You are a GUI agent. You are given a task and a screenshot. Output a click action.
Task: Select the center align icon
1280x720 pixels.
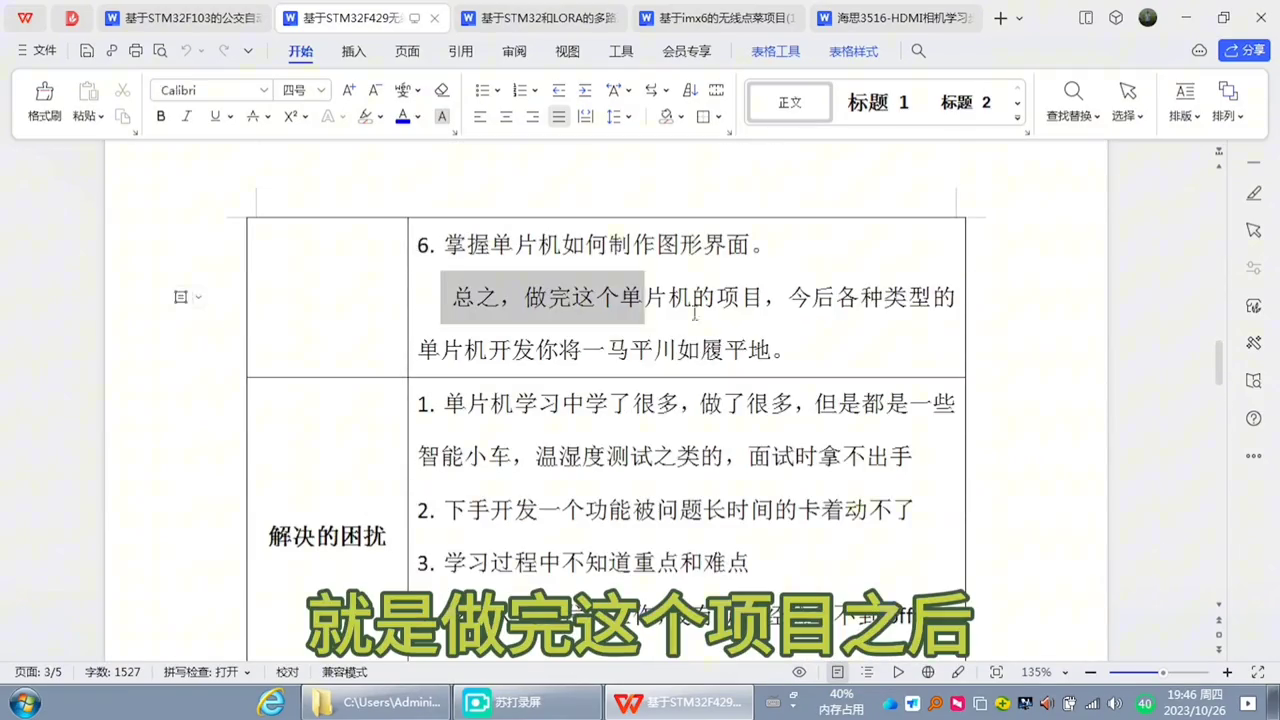point(506,117)
